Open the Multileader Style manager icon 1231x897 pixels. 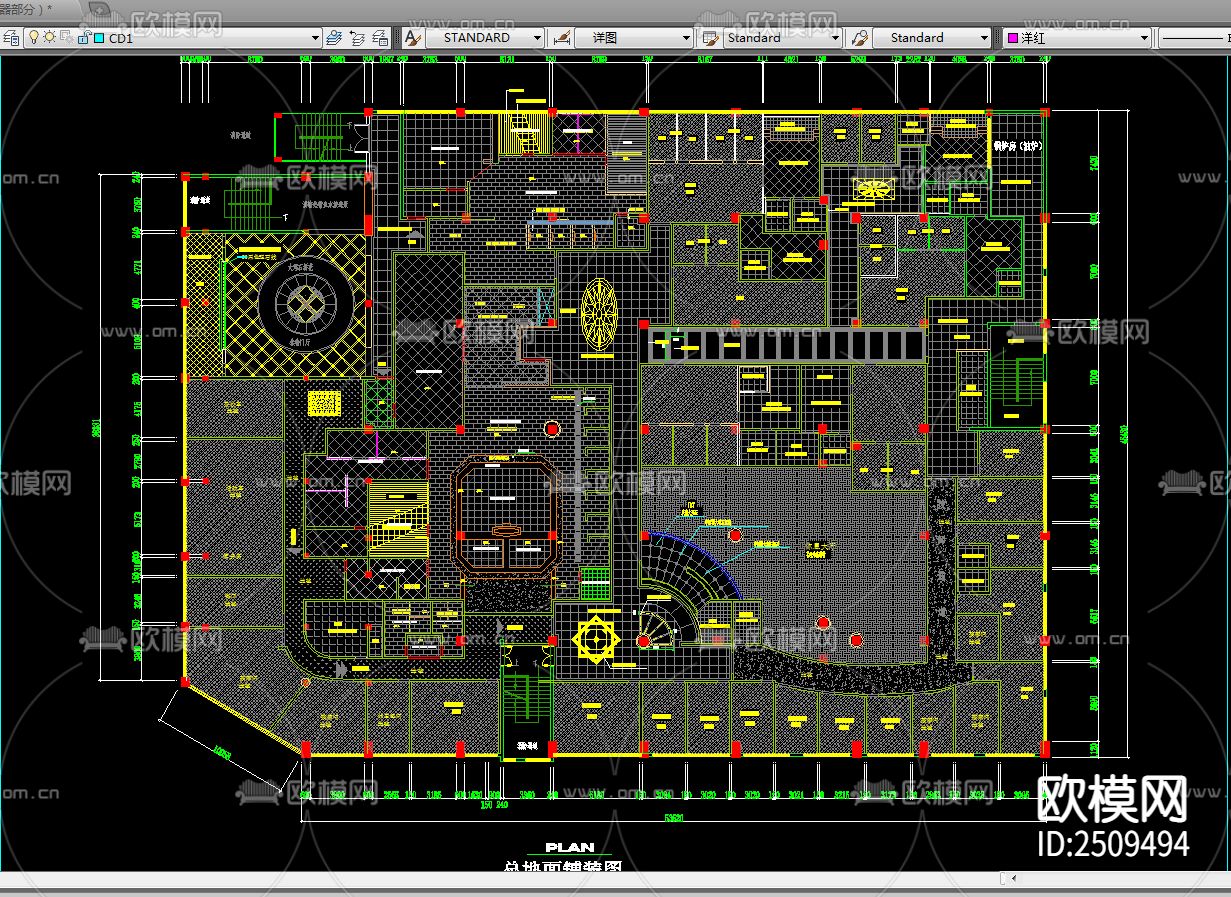858,38
